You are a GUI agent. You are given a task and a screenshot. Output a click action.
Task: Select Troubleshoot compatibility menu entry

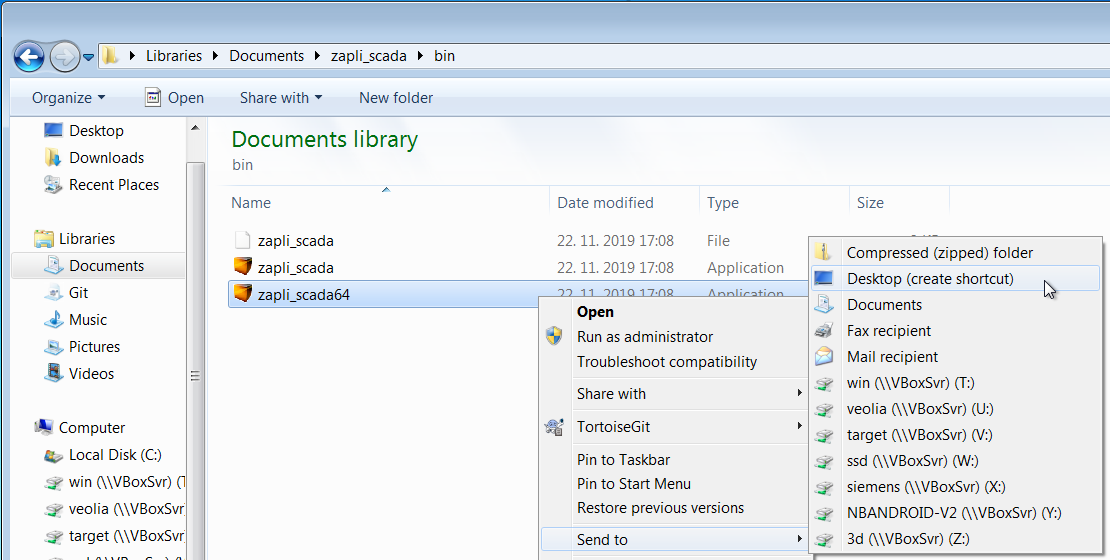point(666,362)
